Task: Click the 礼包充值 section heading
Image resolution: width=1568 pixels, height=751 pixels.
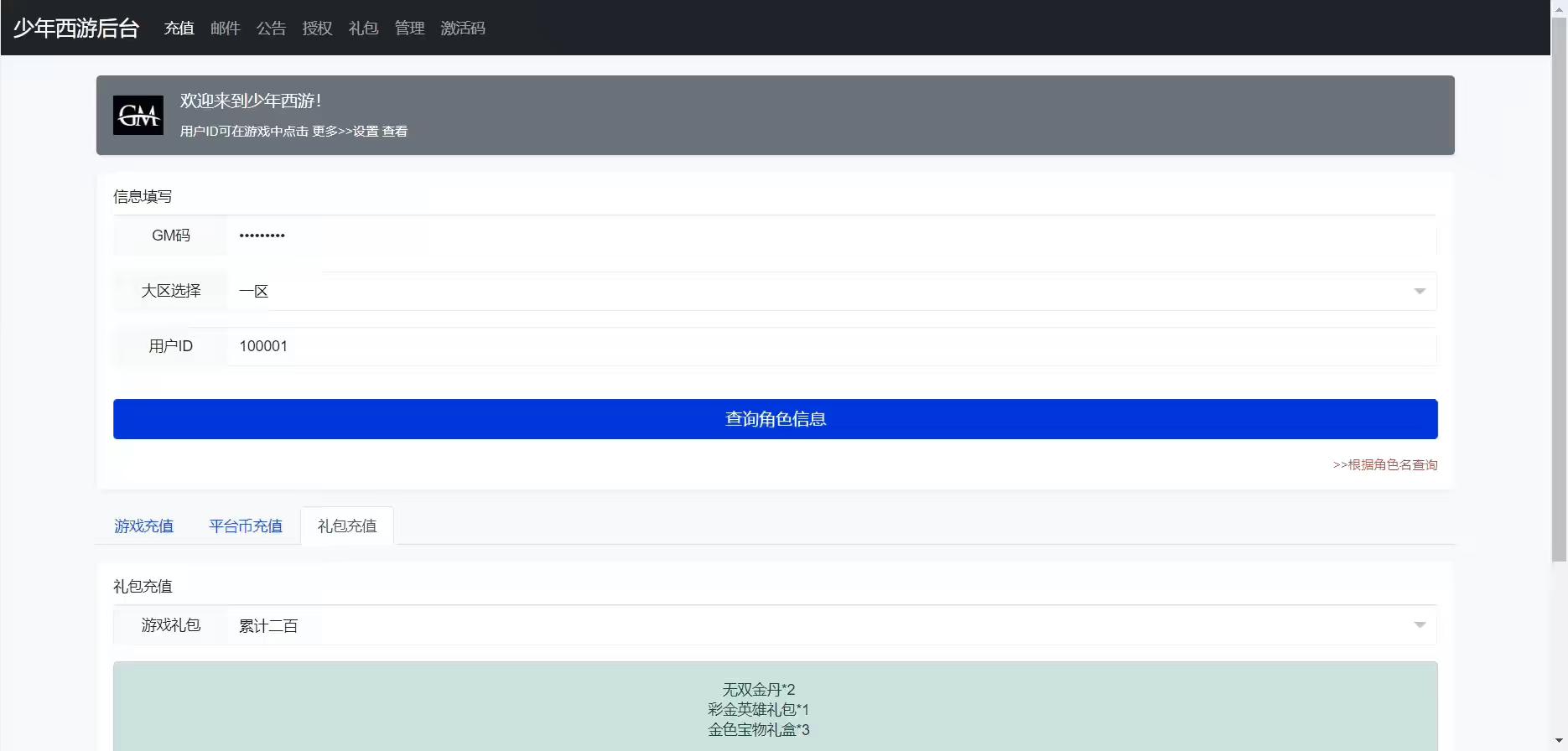Action: (x=143, y=586)
